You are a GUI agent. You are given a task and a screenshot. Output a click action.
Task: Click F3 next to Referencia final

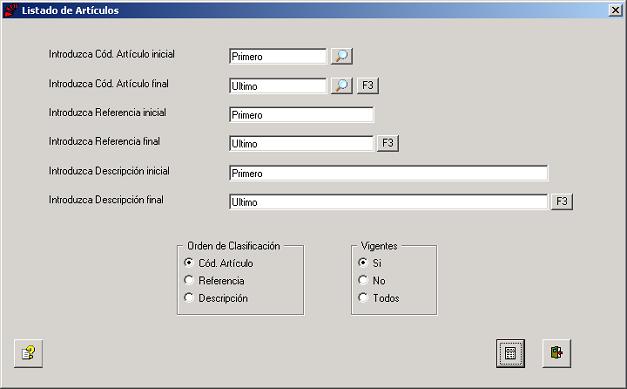(388, 143)
